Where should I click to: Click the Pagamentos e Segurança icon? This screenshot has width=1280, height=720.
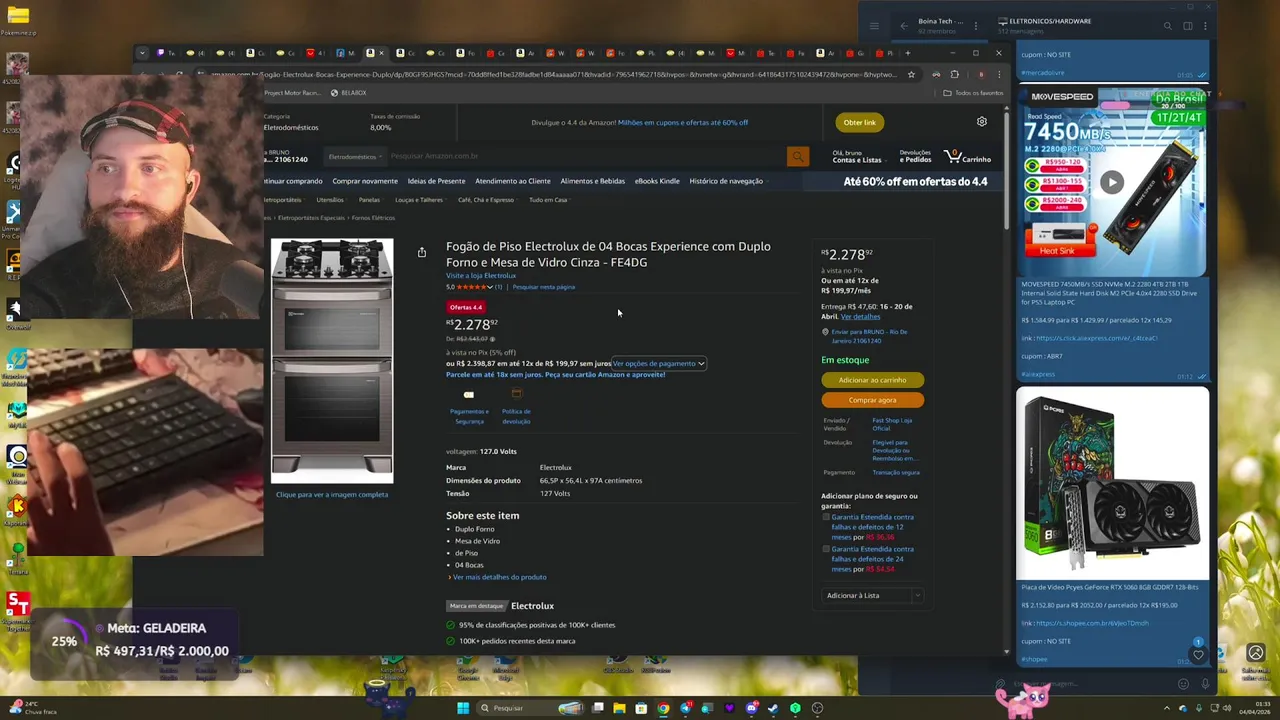click(x=469, y=394)
